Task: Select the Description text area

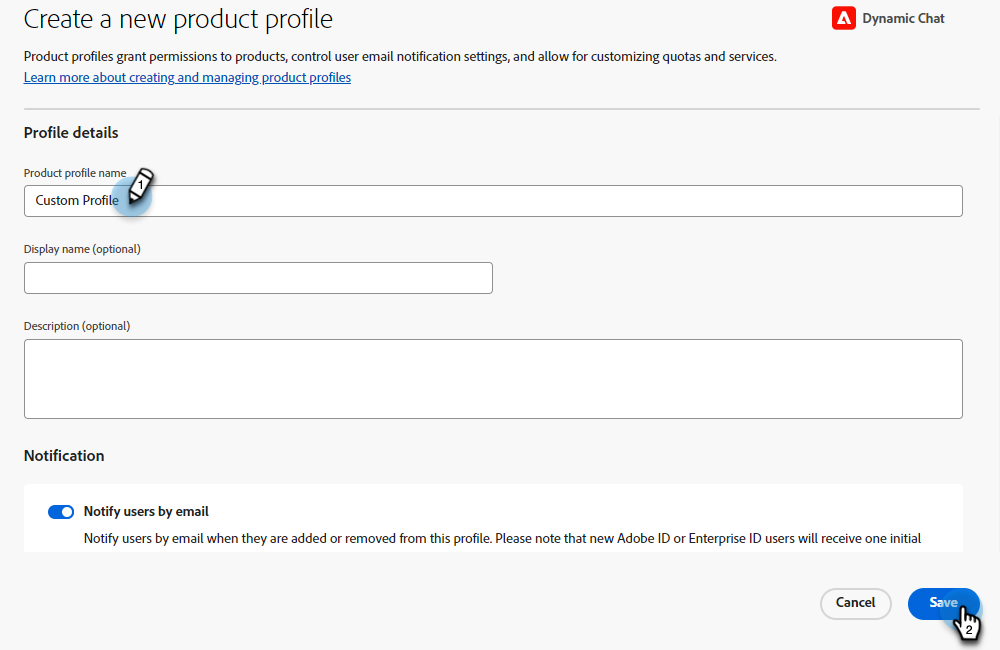Action: (x=493, y=378)
